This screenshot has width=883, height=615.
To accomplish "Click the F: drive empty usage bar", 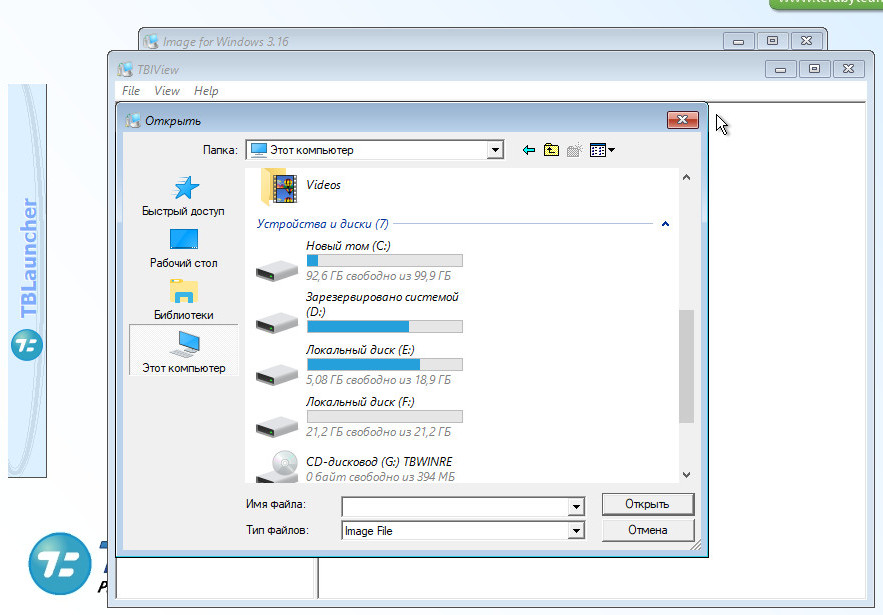I will 385,417.
